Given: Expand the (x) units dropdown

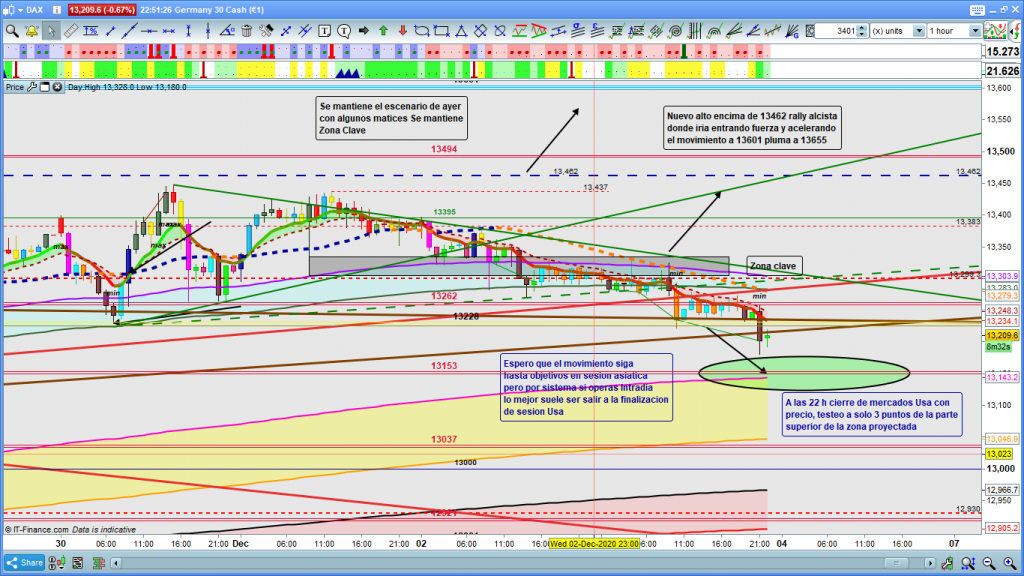Looking at the screenshot, I should coord(908,31).
